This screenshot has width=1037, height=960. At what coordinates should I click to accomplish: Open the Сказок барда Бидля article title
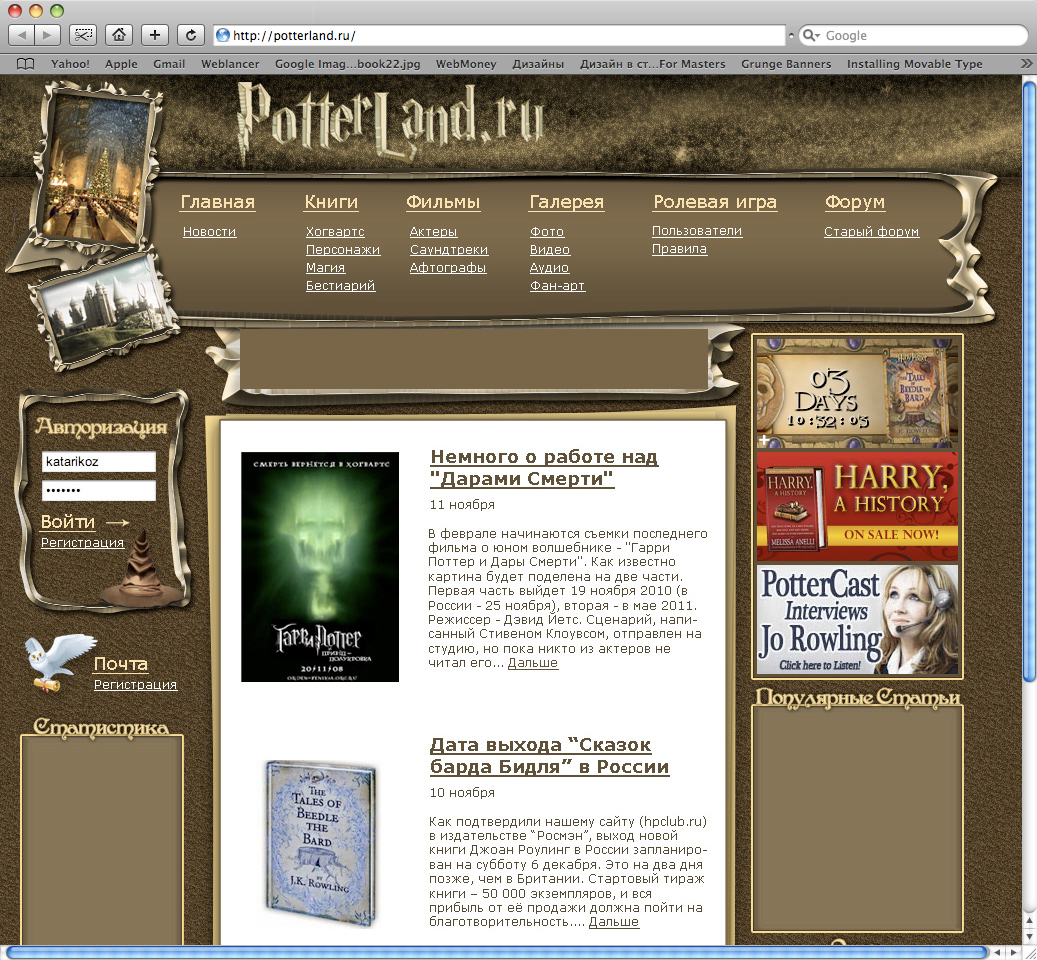[549, 756]
